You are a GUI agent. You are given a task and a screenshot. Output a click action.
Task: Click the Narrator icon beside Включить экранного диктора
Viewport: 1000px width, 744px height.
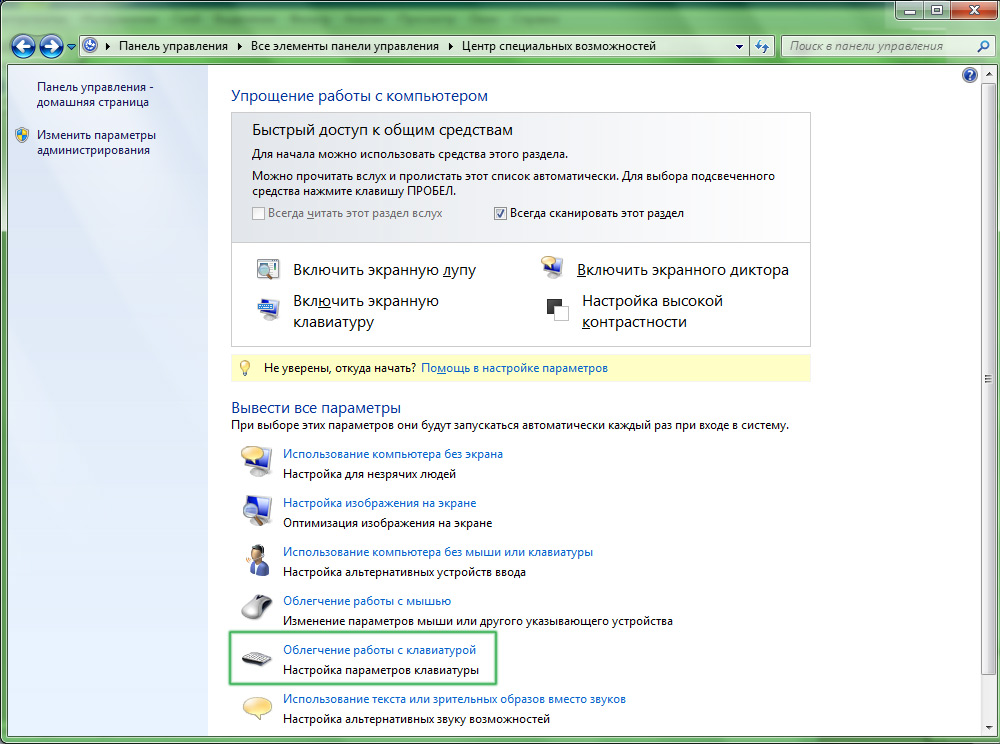552,267
